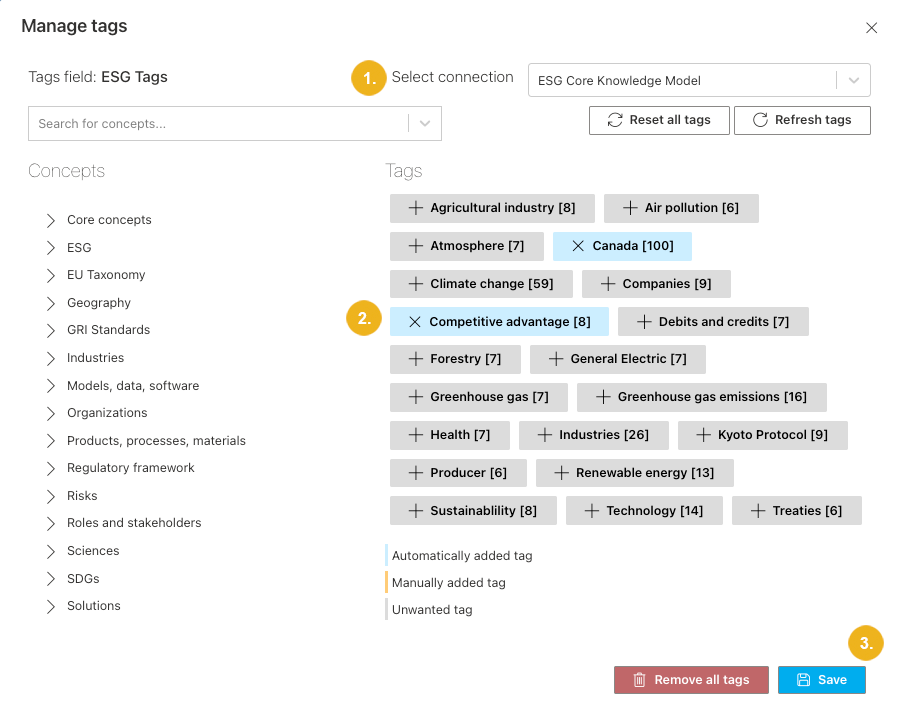This screenshot has width=898, height=715.
Task: Add the General Electric tag
Action: tap(556, 359)
